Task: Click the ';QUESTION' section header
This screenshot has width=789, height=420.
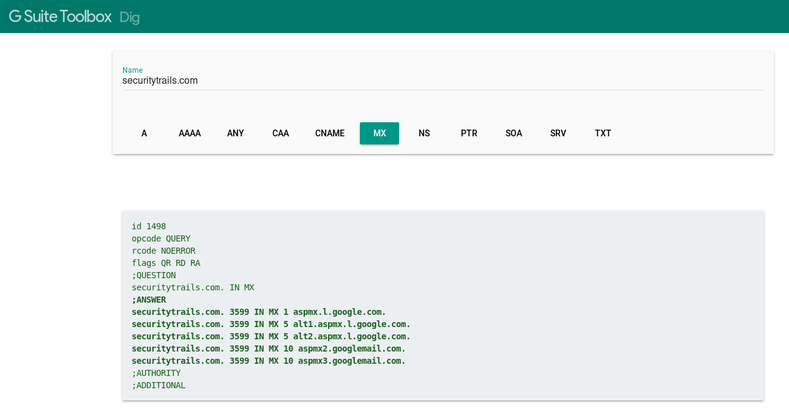Action: point(154,275)
